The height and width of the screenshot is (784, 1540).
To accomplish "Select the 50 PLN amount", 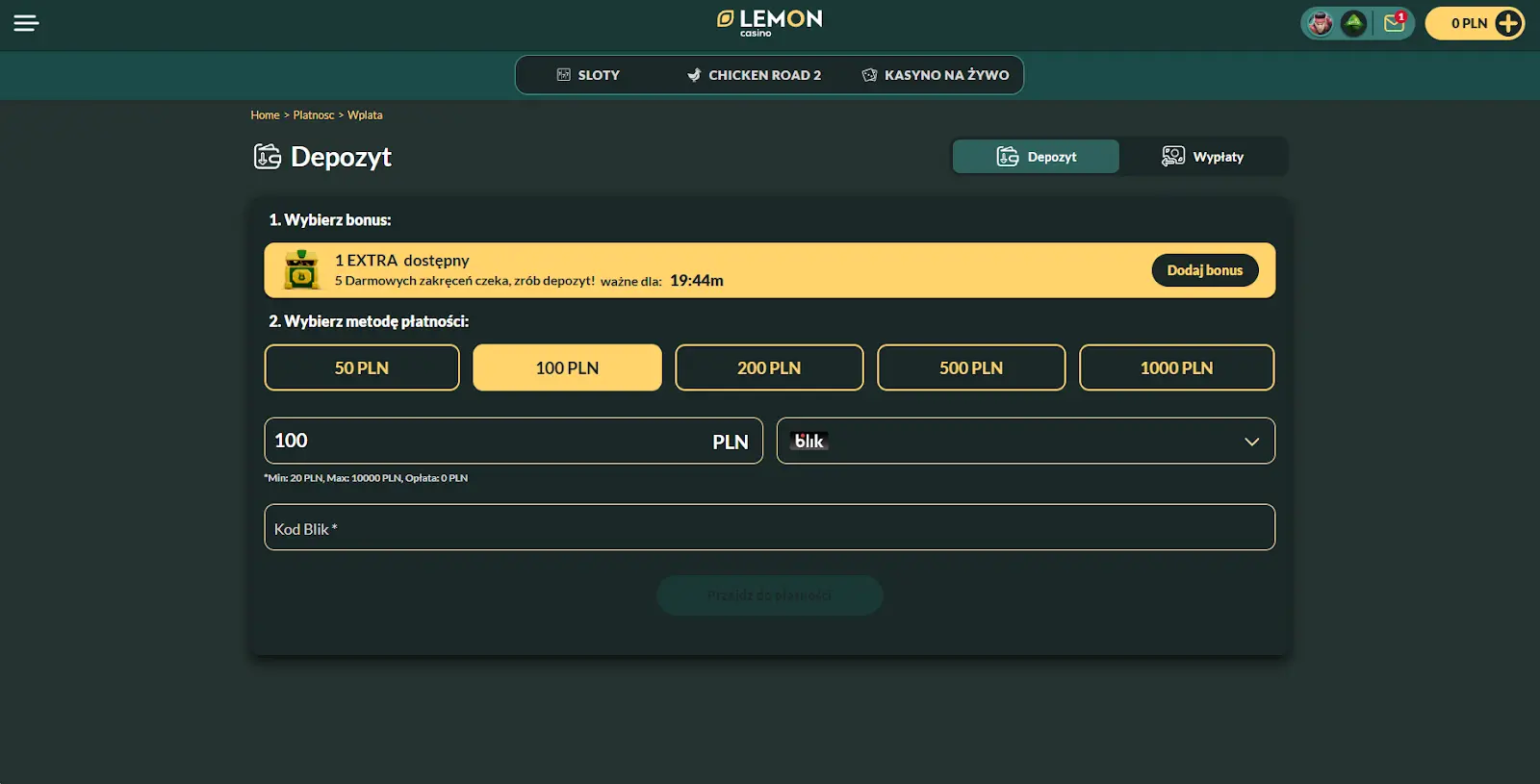I will pos(362,367).
